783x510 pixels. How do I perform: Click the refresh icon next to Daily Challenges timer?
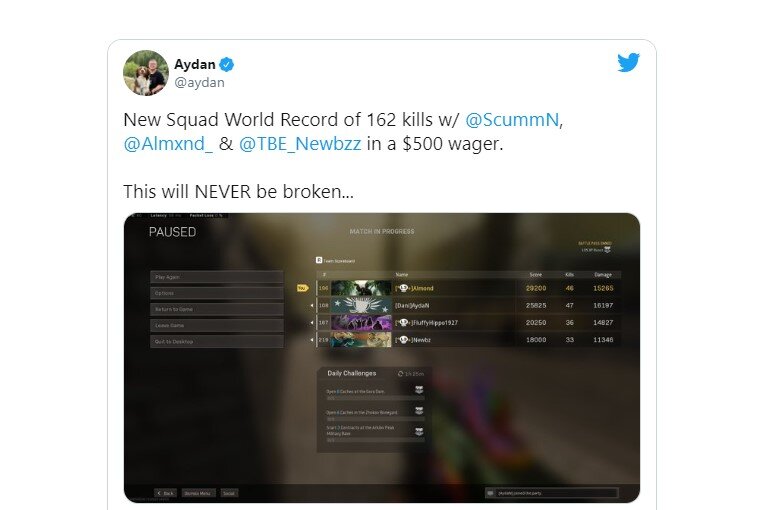400,374
